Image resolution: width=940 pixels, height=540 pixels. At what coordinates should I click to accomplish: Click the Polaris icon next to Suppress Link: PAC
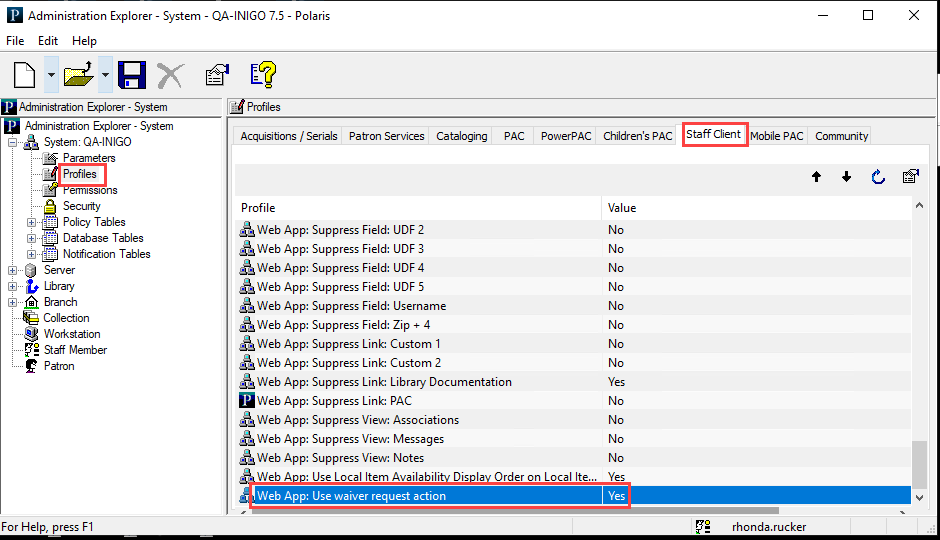(246, 400)
